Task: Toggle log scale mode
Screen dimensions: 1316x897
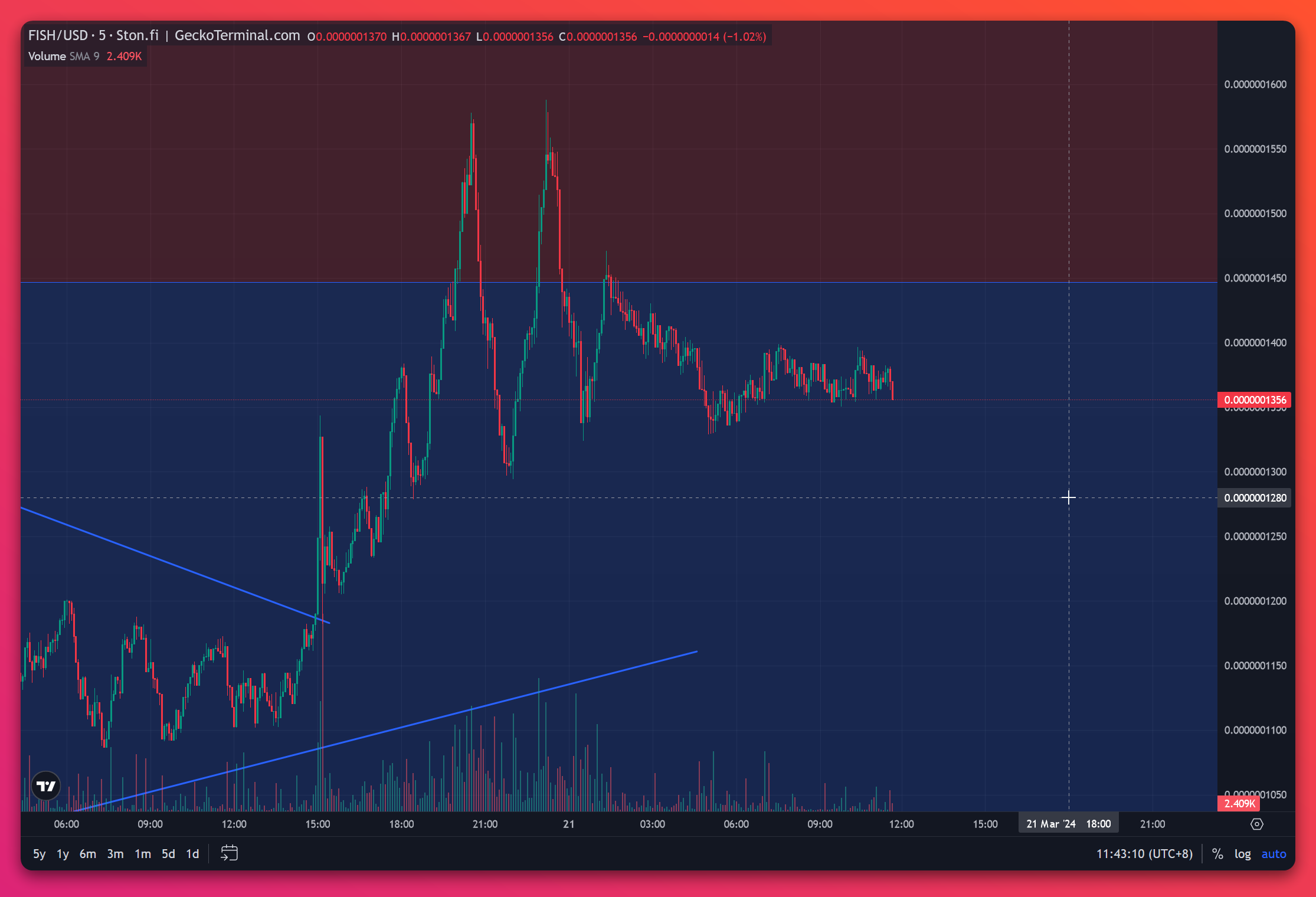Action: (x=1242, y=854)
